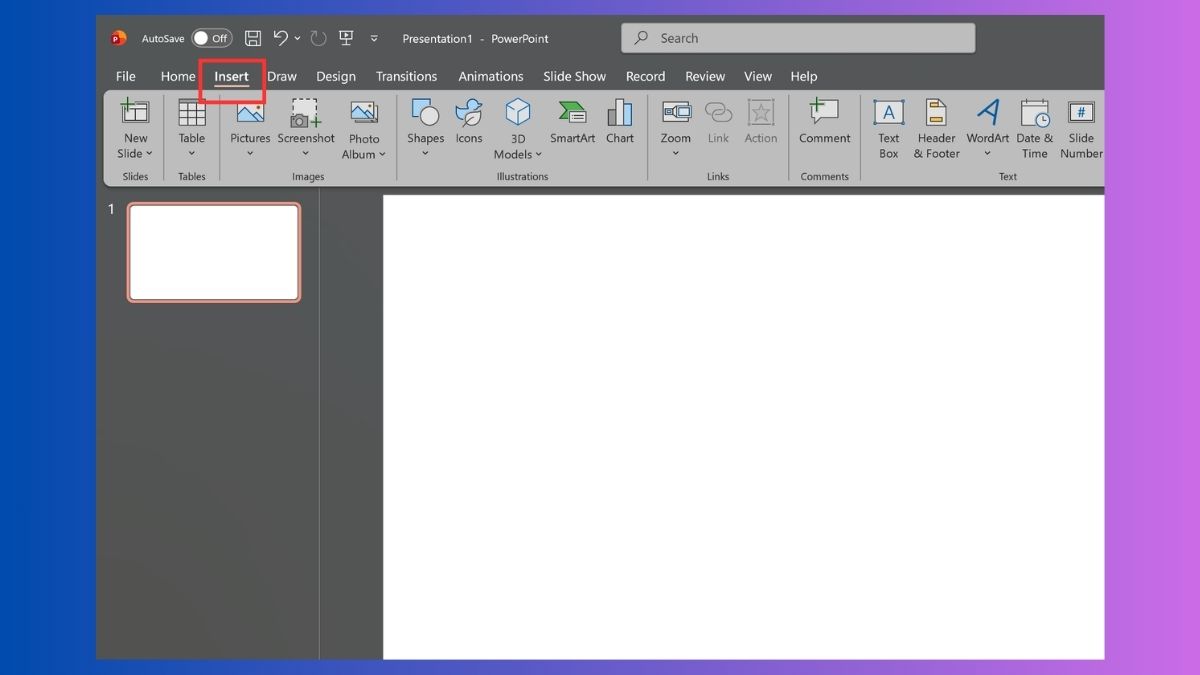Insert Slide Number
The image size is (1200, 675).
coord(1081,128)
